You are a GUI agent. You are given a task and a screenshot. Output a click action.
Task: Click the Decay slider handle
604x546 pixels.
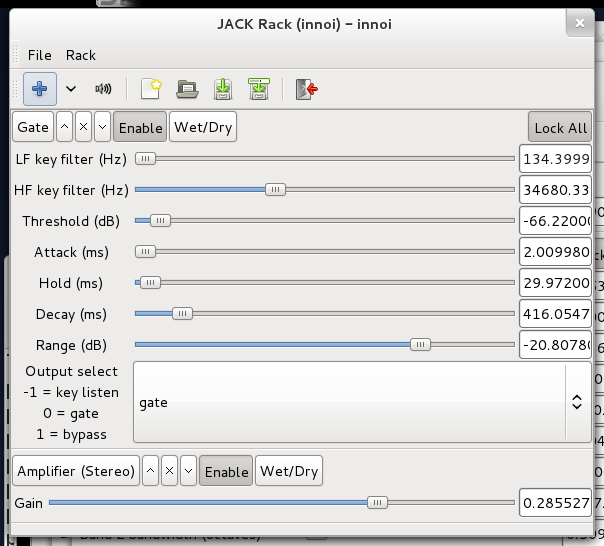(x=182, y=314)
